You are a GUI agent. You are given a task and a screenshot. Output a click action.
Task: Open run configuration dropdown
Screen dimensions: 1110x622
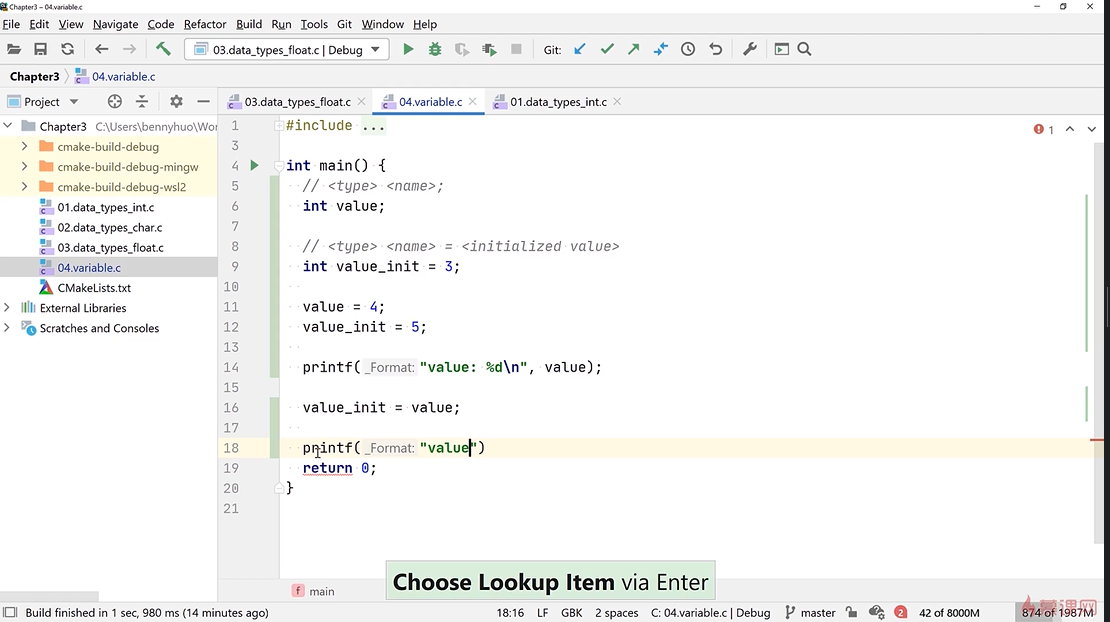pos(287,50)
